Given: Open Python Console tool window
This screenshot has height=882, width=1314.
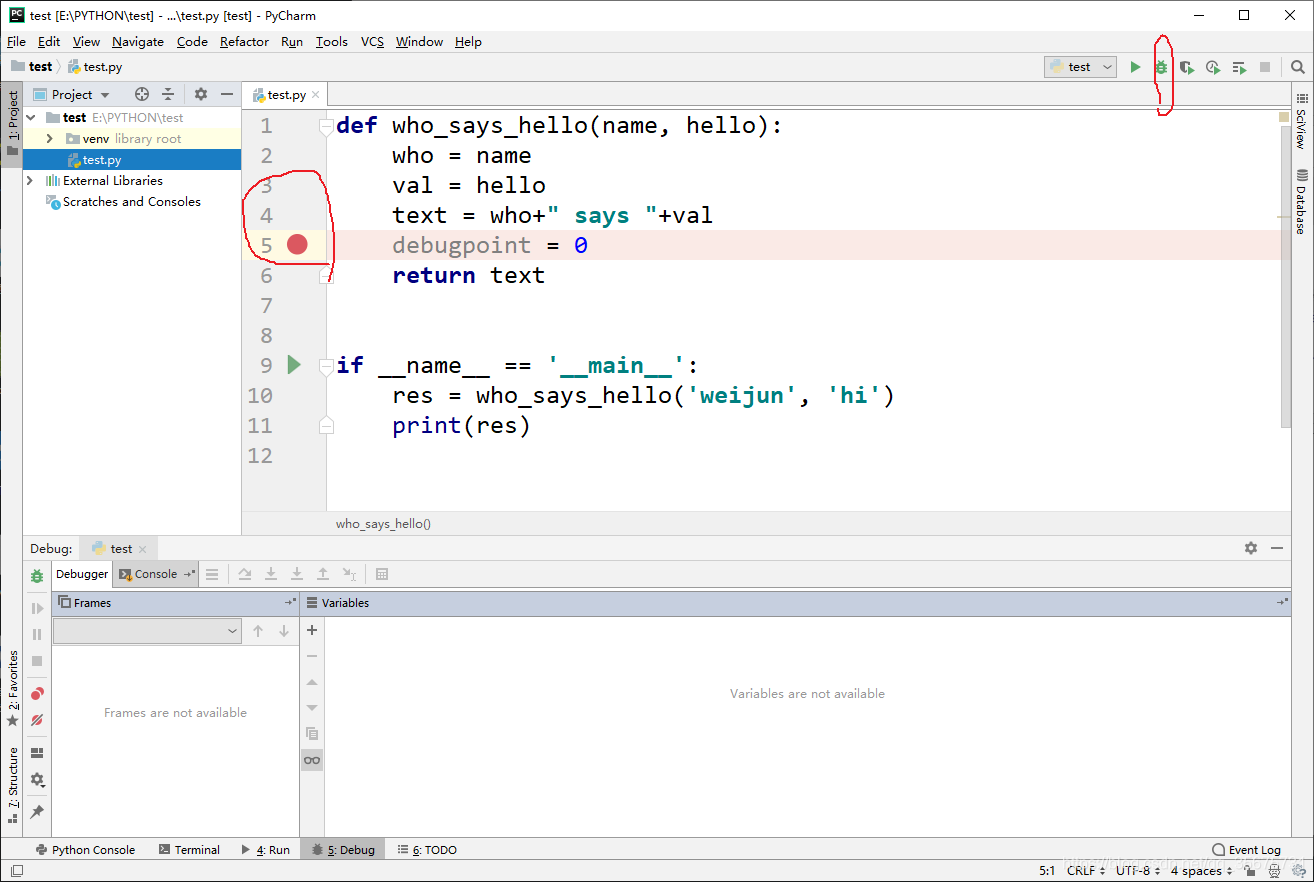Looking at the screenshot, I should click(85, 850).
